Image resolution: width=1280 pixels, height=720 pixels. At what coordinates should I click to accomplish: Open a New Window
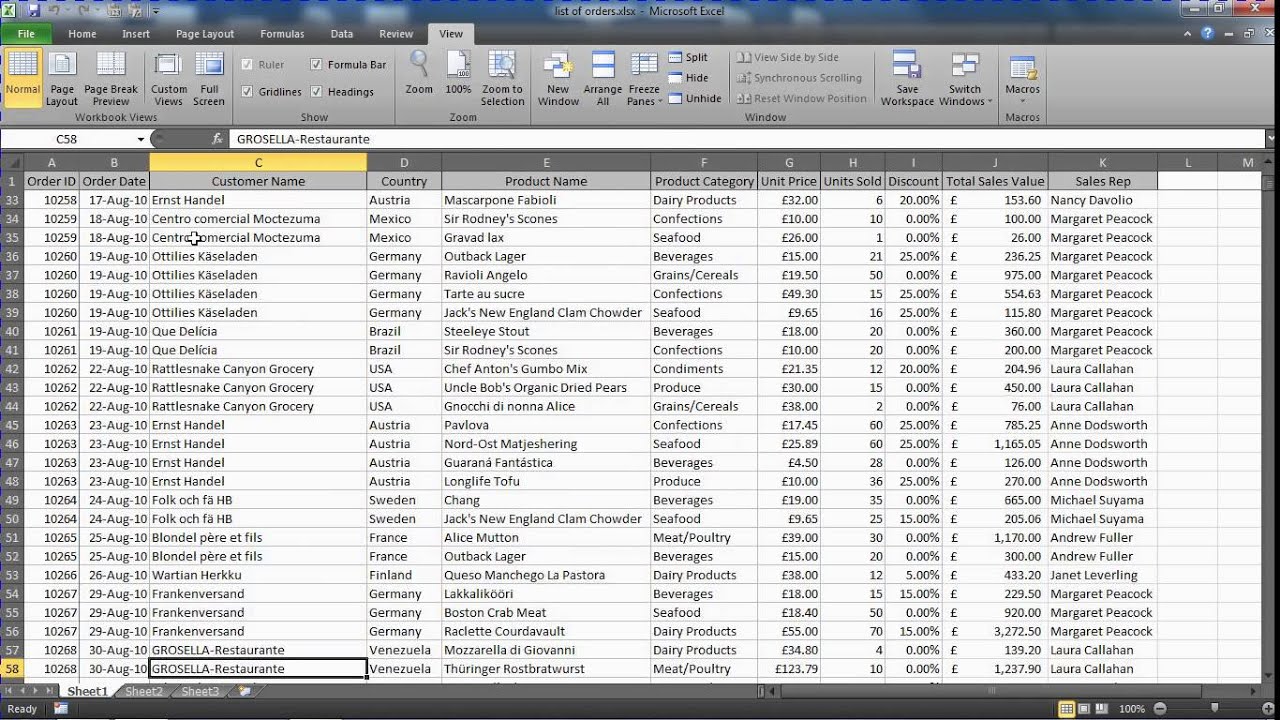[x=558, y=78]
